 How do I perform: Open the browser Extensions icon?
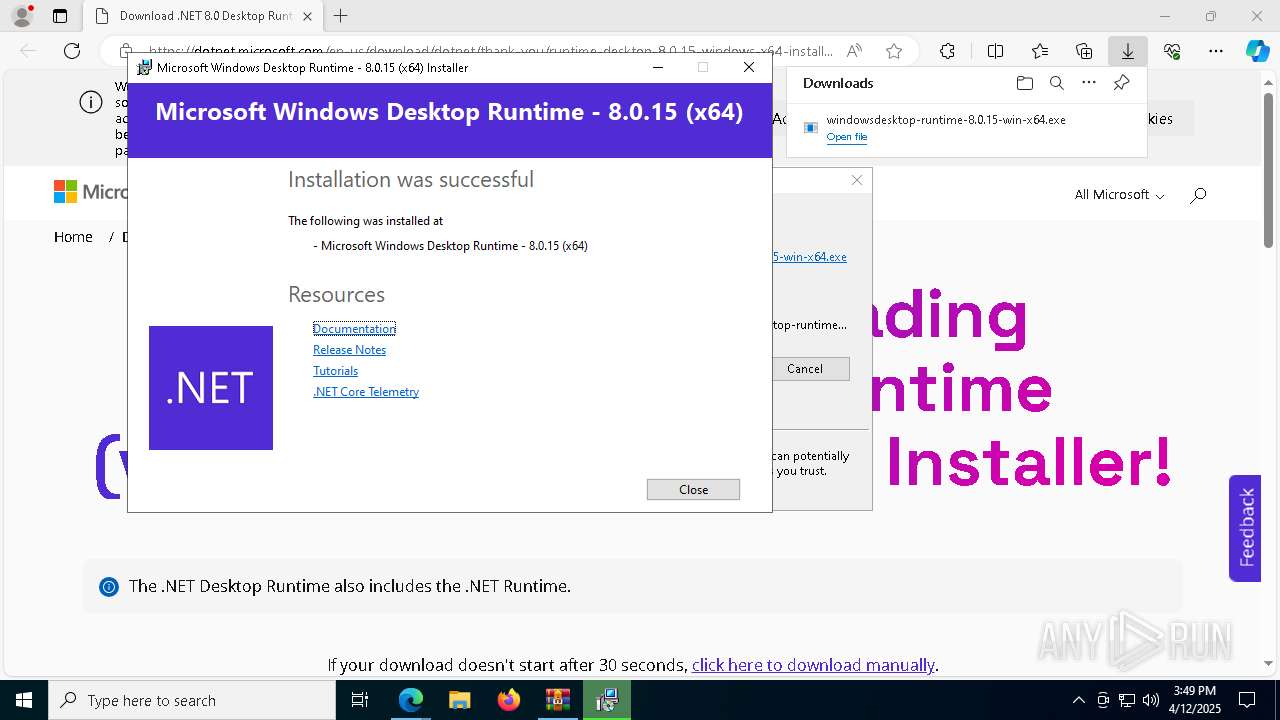(x=947, y=51)
